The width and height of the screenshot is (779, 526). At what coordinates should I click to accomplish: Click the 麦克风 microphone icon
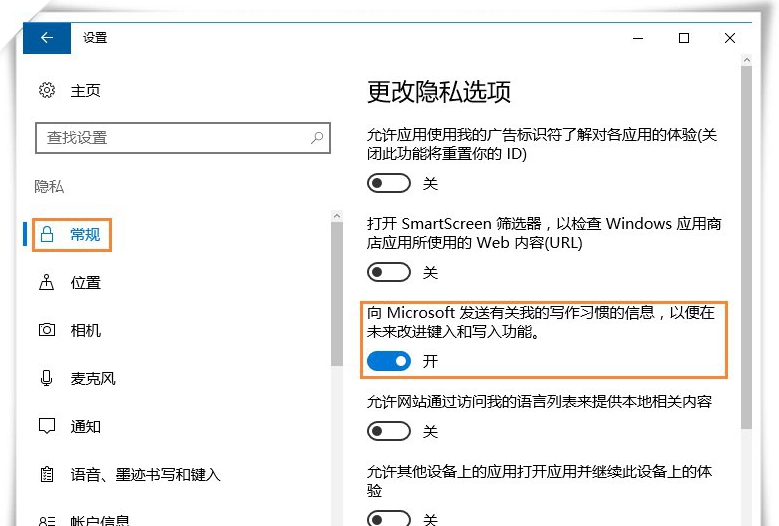[x=47, y=378]
